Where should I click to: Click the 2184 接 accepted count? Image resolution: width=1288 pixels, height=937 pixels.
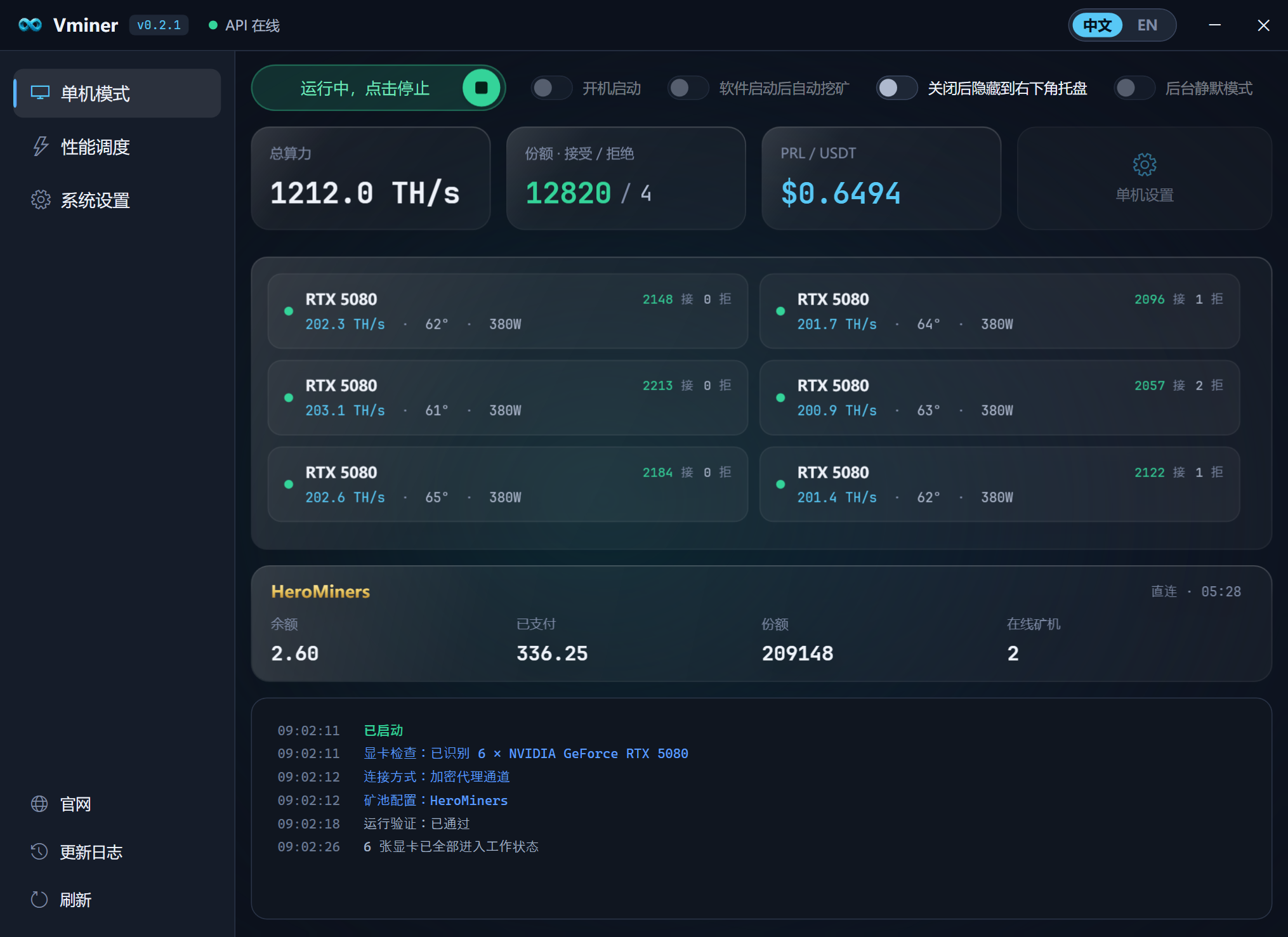point(667,472)
